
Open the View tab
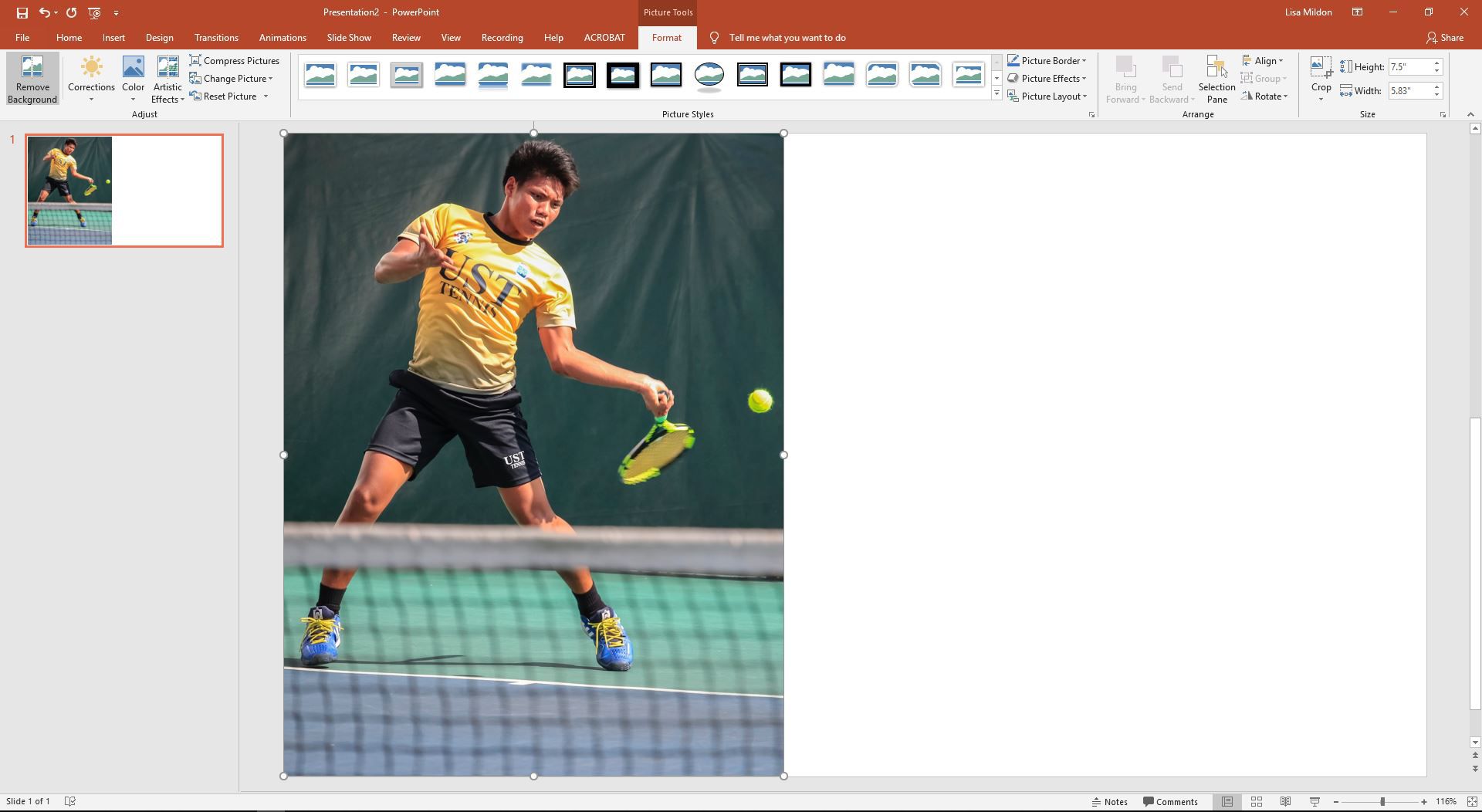pyautogui.click(x=451, y=37)
